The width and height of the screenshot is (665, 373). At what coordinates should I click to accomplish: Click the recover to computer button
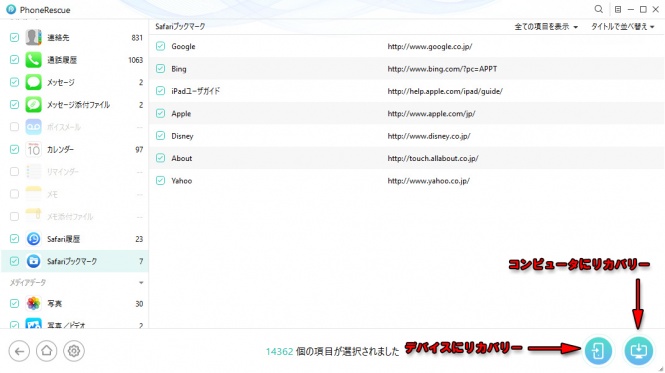(x=638, y=351)
